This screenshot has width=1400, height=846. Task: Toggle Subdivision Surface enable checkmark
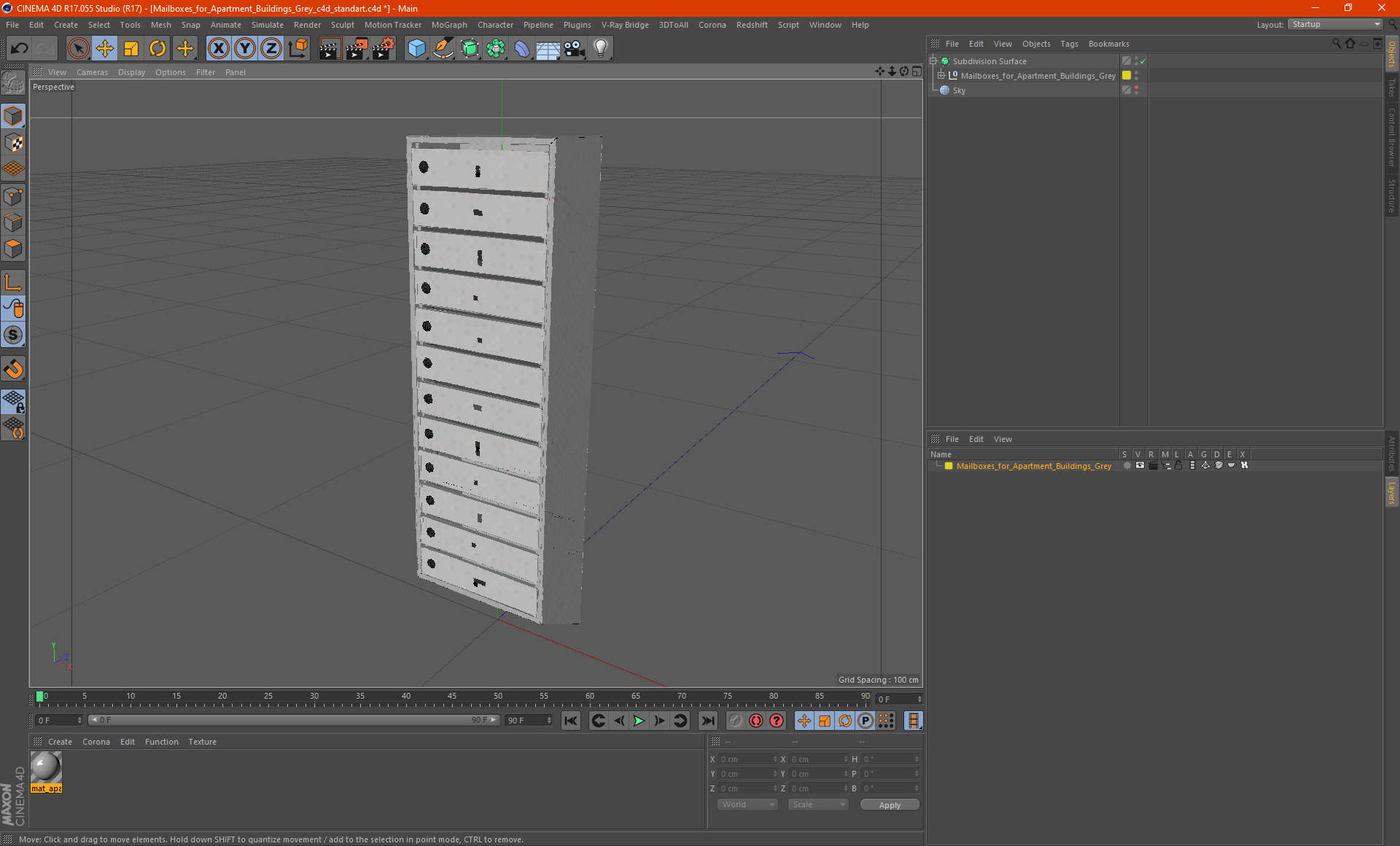tap(1143, 61)
